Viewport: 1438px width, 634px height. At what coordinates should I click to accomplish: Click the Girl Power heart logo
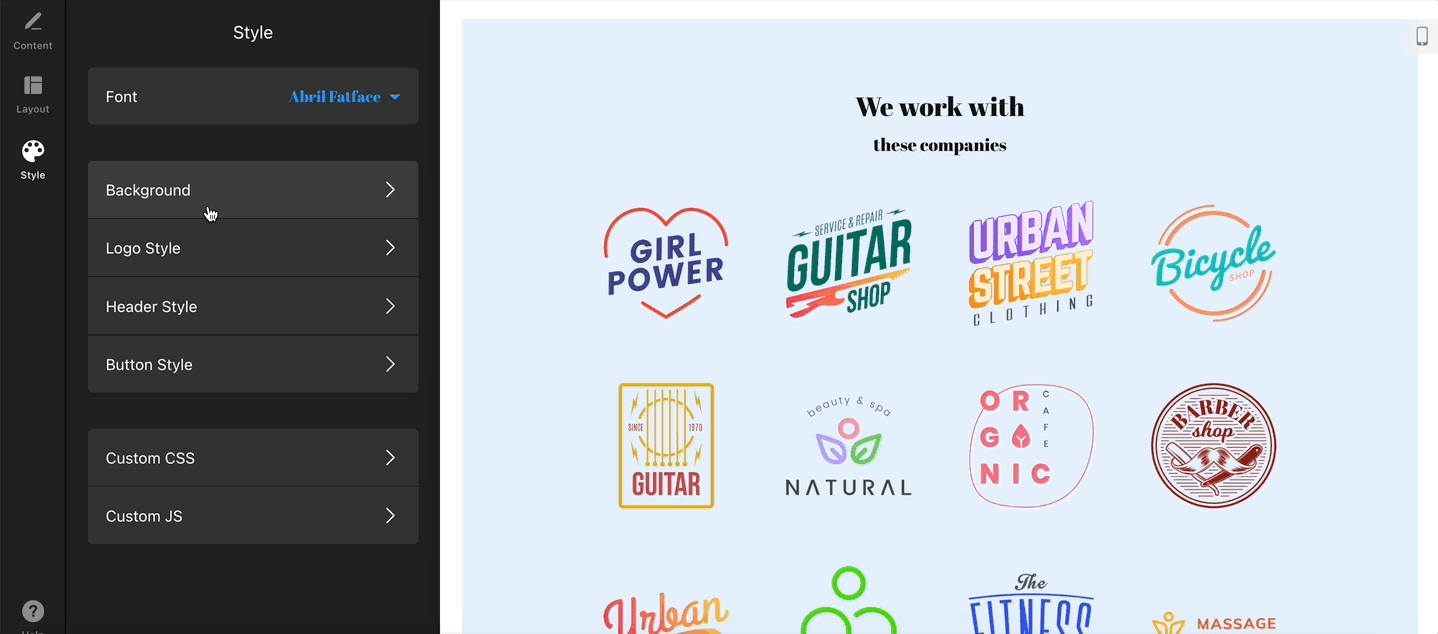[666, 263]
